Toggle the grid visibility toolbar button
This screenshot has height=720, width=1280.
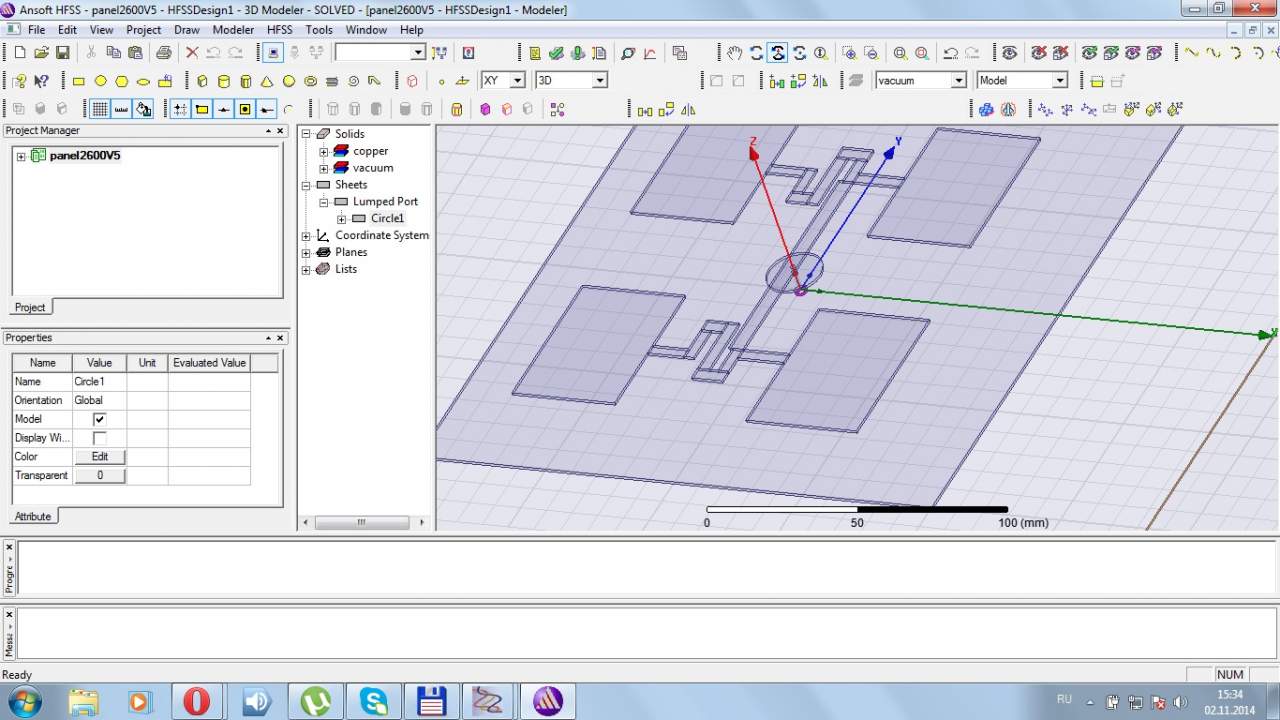click(x=100, y=109)
